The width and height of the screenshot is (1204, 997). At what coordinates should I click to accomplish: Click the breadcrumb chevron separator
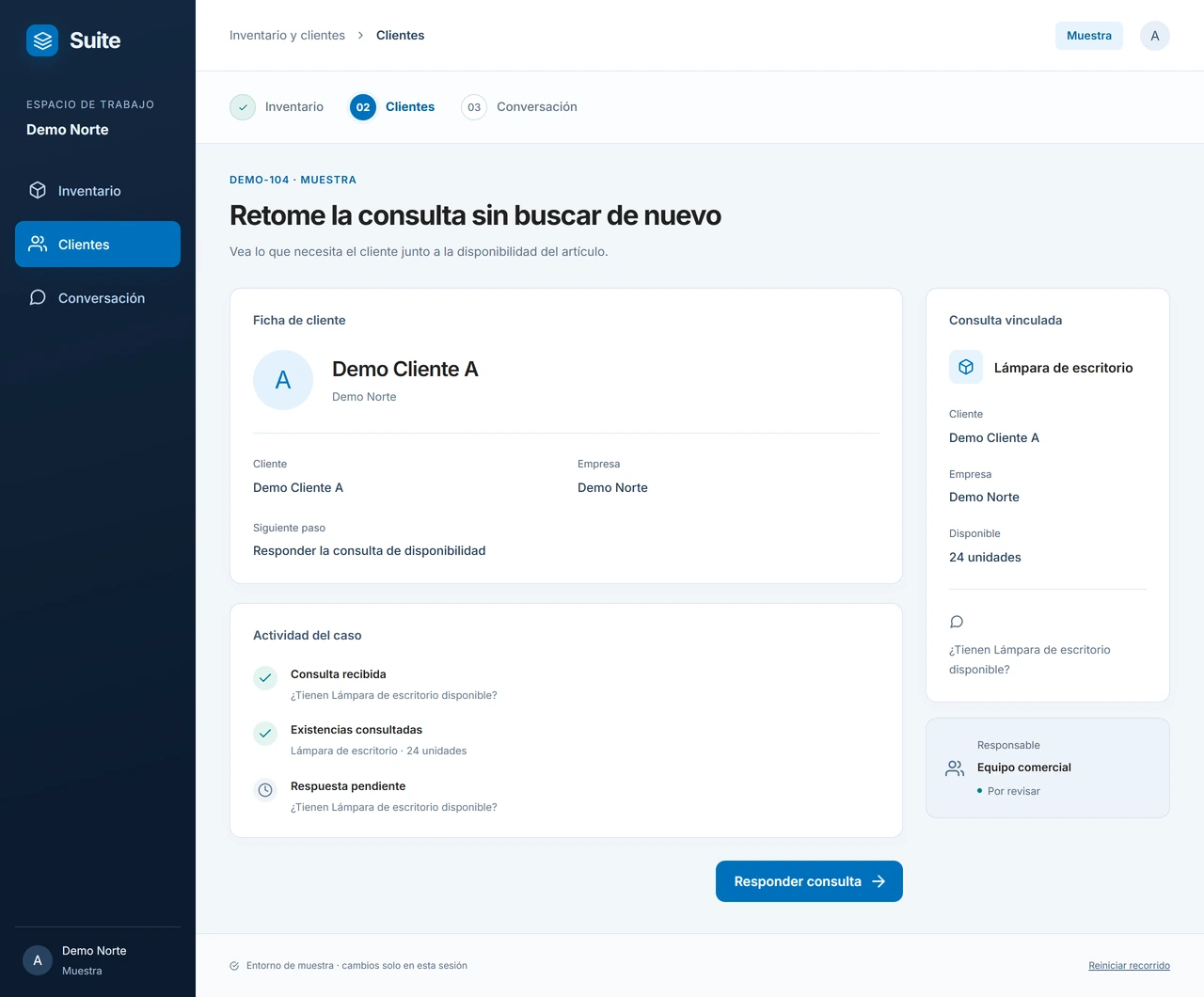pos(360,36)
